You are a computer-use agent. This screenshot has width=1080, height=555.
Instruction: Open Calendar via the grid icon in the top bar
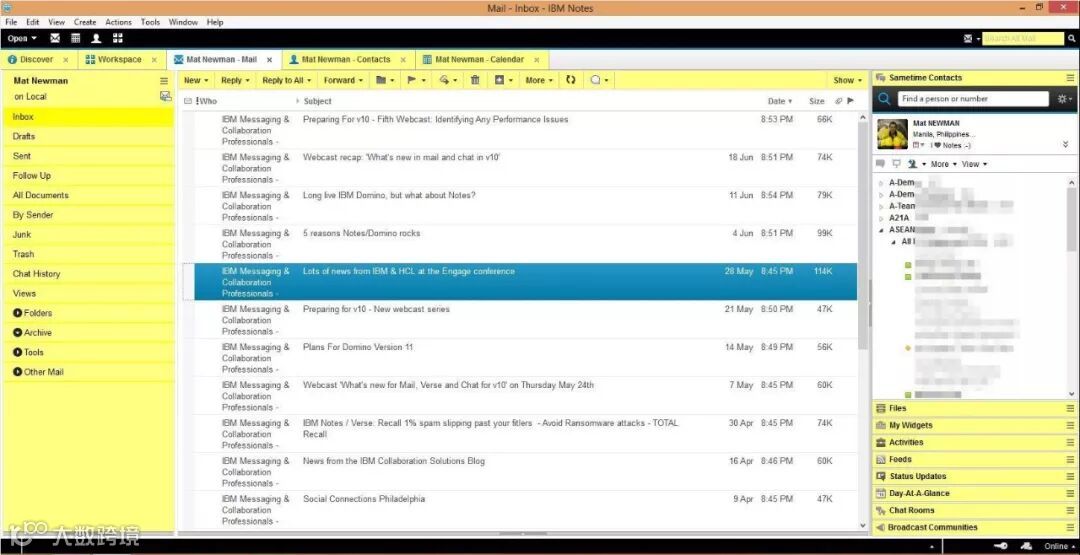pyautogui.click(x=76, y=39)
